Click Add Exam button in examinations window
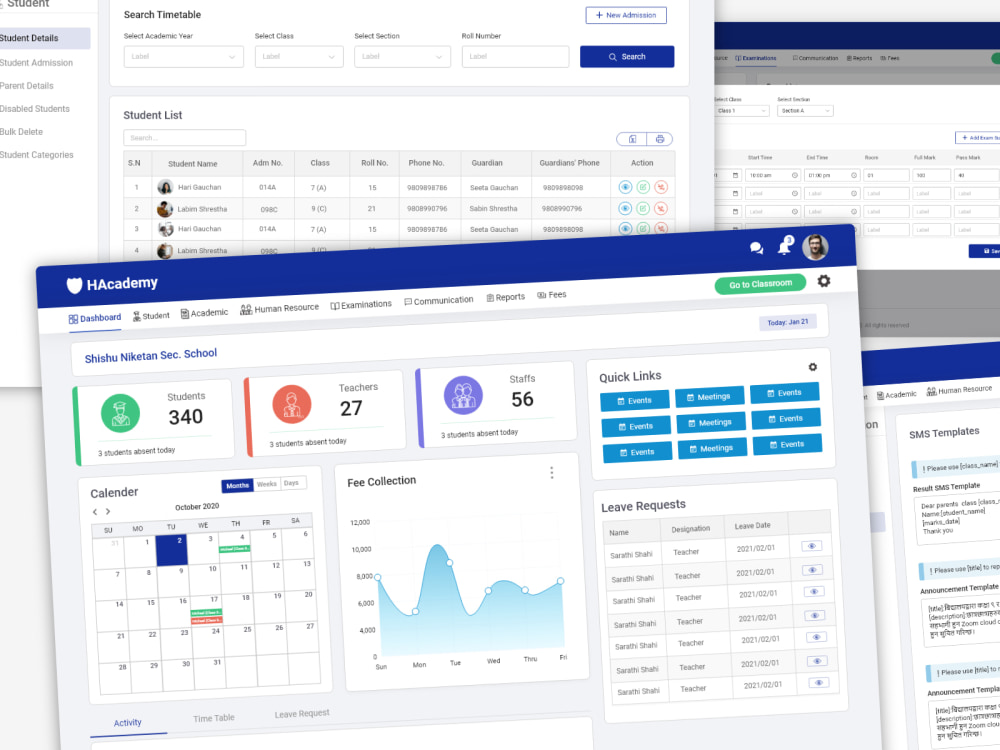Viewport: 1000px width, 750px height. 980,138
